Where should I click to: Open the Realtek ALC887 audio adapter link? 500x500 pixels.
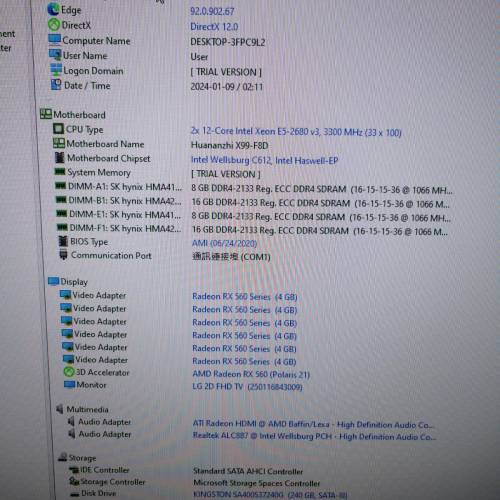click(x=314, y=436)
